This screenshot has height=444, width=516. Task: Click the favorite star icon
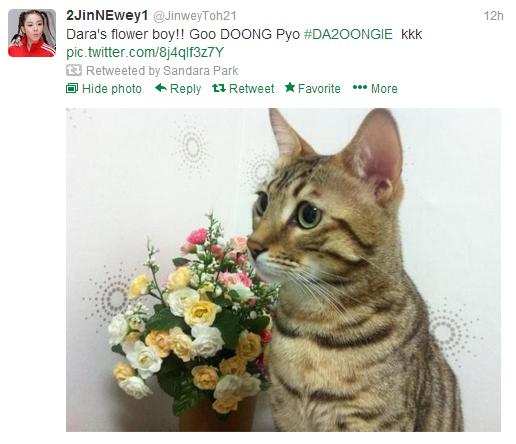click(x=290, y=88)
